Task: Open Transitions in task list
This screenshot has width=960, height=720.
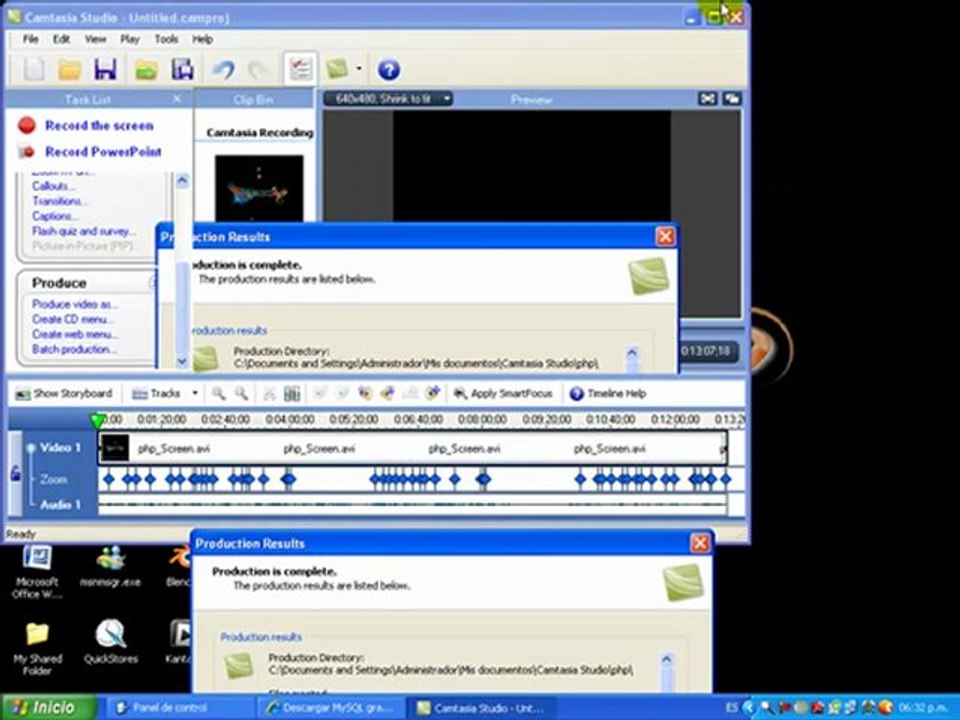Action: (59, 201)
